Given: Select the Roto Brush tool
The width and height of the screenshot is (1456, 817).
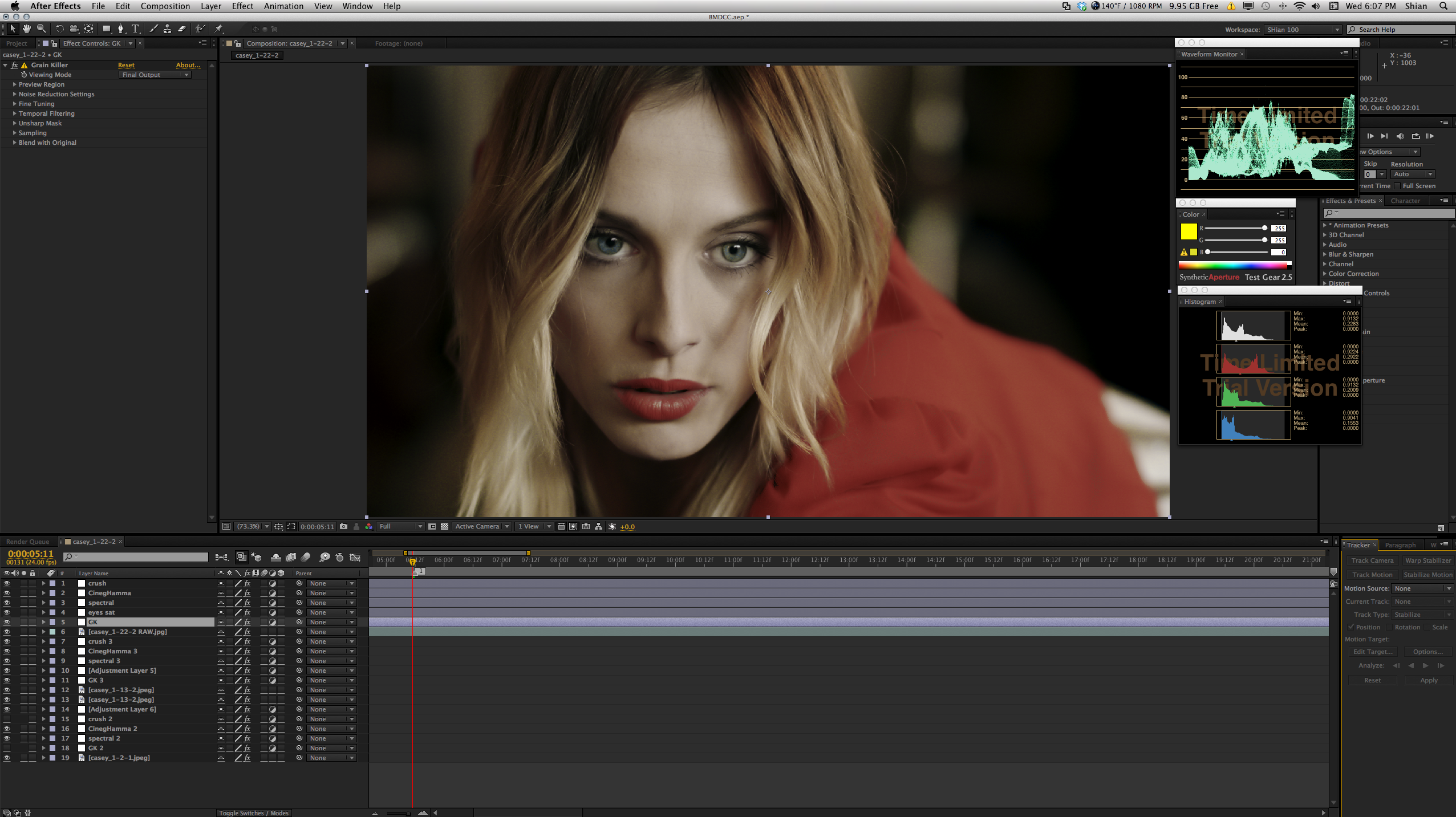Looking at the screenshot, I should 200,29.
